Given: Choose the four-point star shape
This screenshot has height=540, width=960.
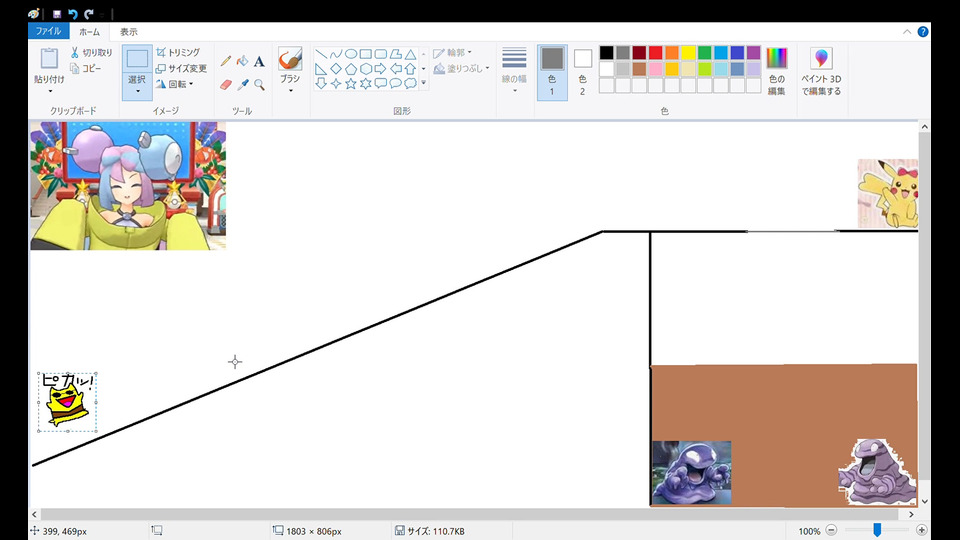Looking at the screenshot, I should click(x=336, y=83).
